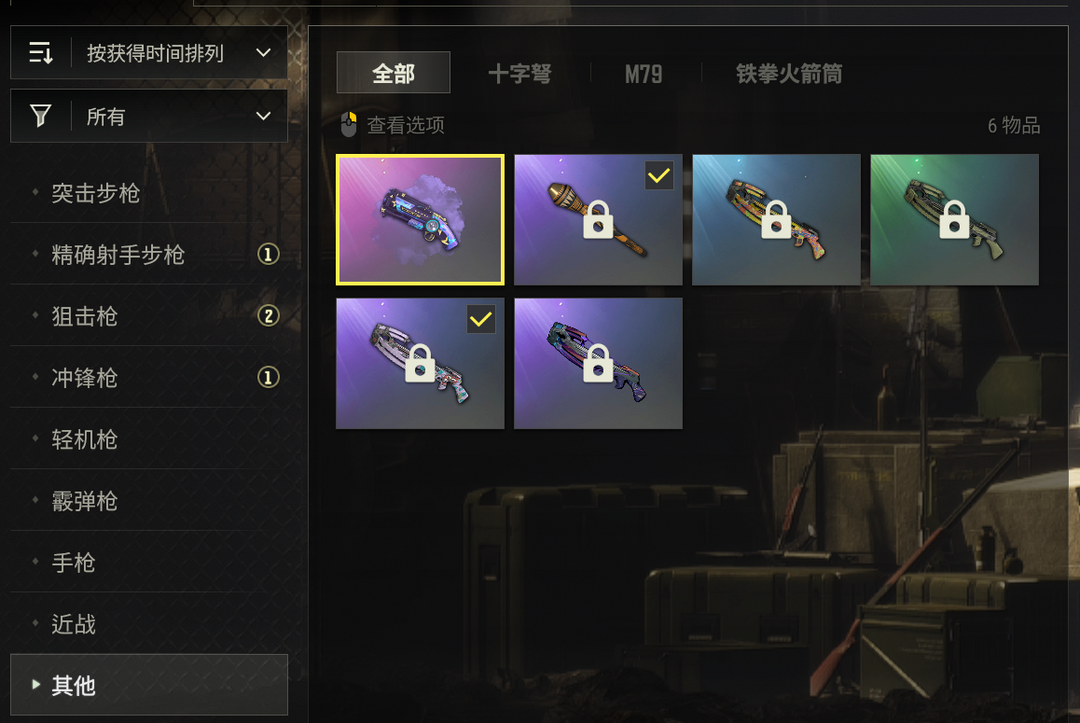The height and width of the screenshot is (723, 1080).
Task: Switch to the 十字弩 tab
Action: [520, 73]
